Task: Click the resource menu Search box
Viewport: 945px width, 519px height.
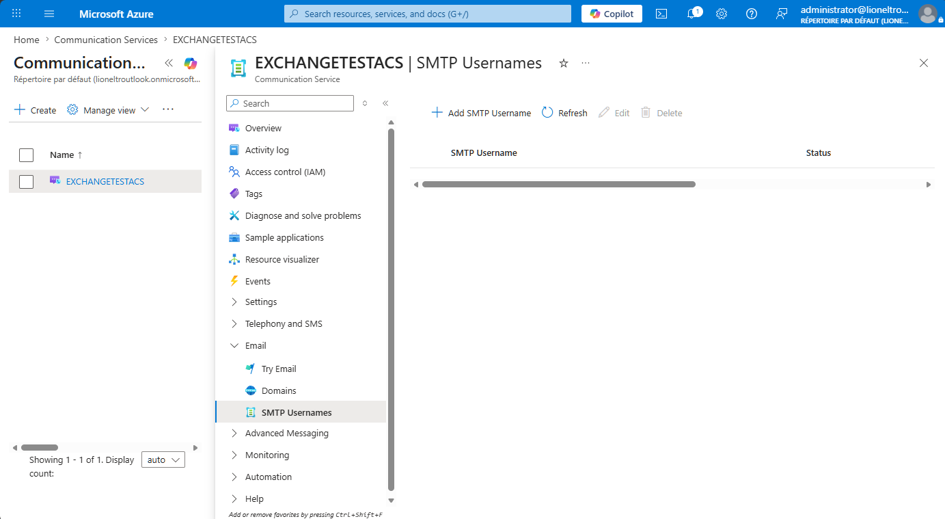Action: [290, 103]
